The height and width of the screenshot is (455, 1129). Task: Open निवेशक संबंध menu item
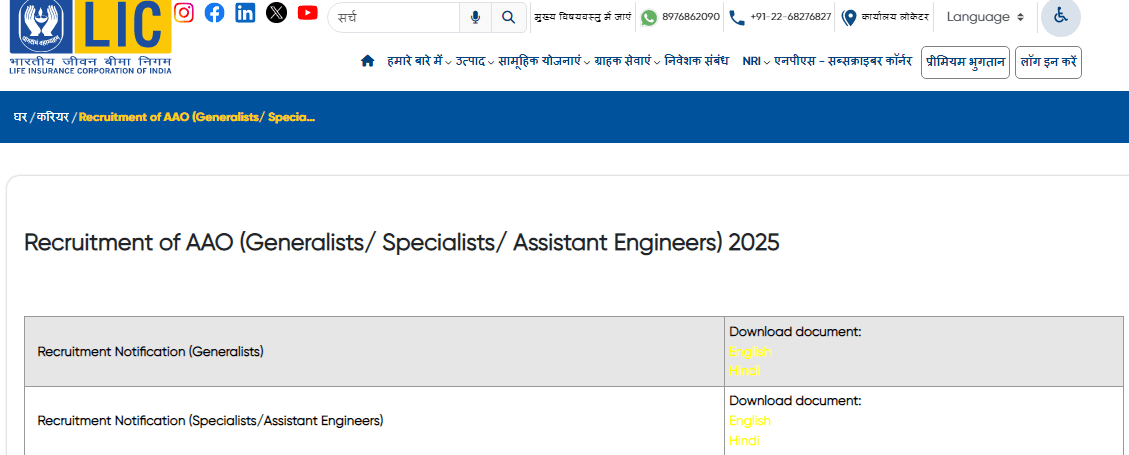pos(697,61)
